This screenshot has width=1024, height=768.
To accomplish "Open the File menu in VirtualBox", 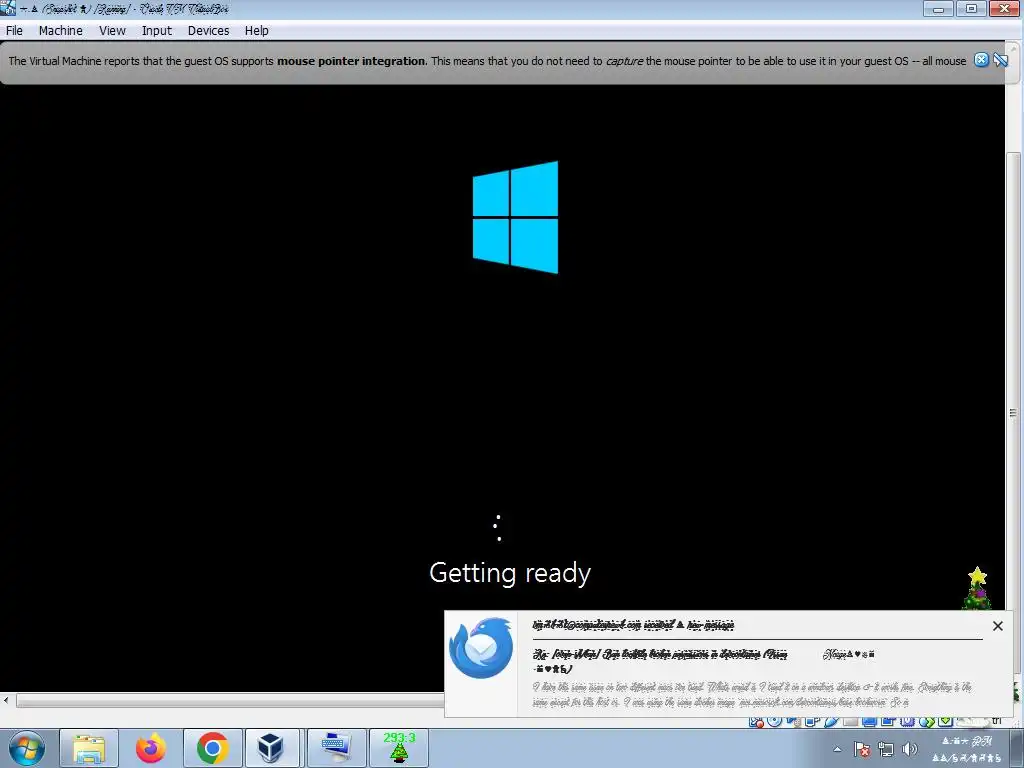I will [x=14, y=31].
